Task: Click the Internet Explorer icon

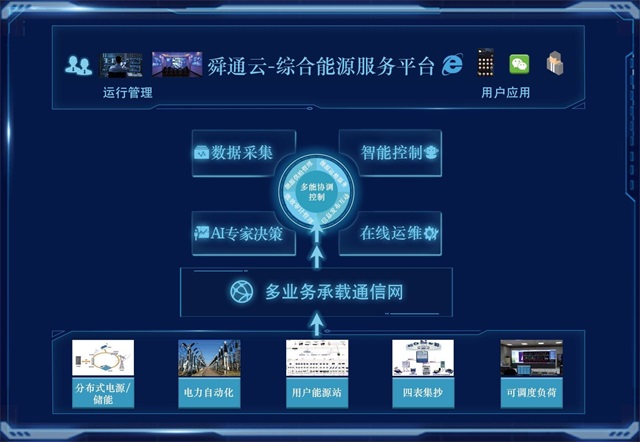Action: [452, 64]
